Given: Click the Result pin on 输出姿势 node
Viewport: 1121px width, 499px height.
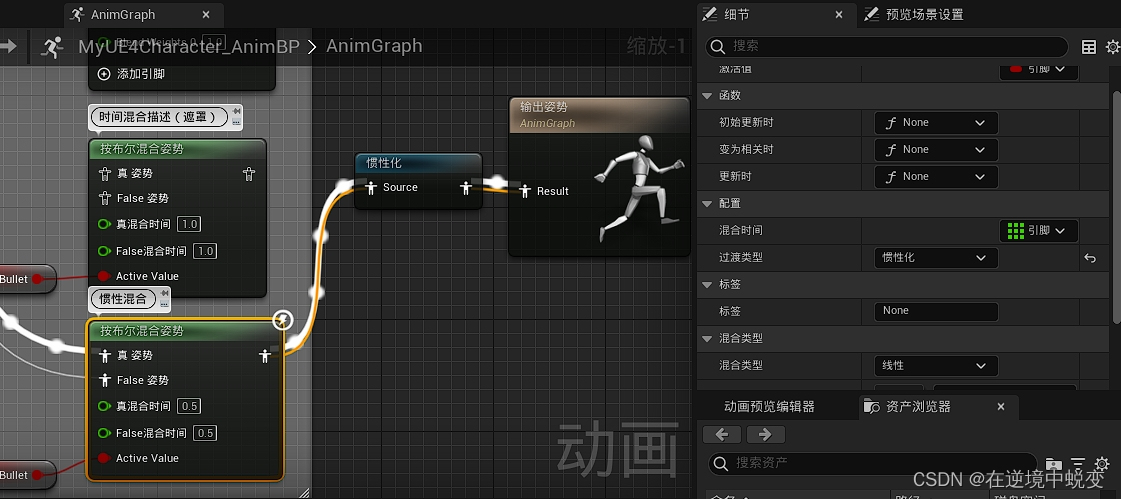Looking at the screenshot, I should tap(525, 191).
